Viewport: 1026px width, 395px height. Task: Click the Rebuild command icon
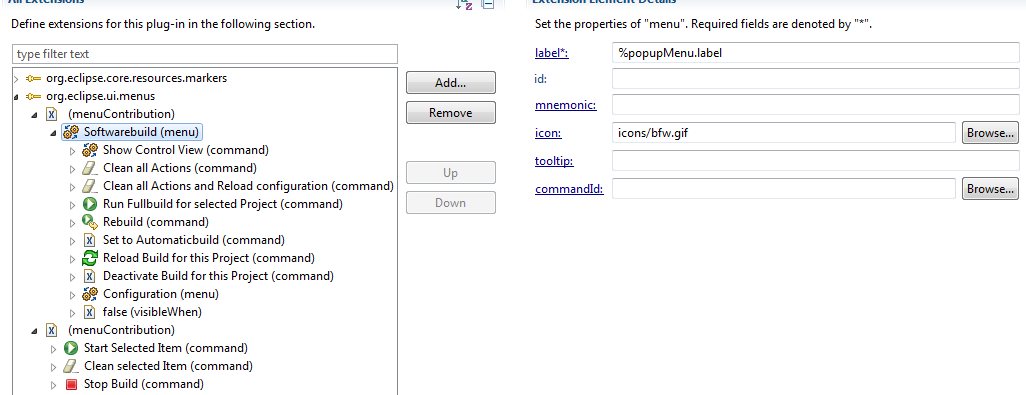(x=90, y=222)
